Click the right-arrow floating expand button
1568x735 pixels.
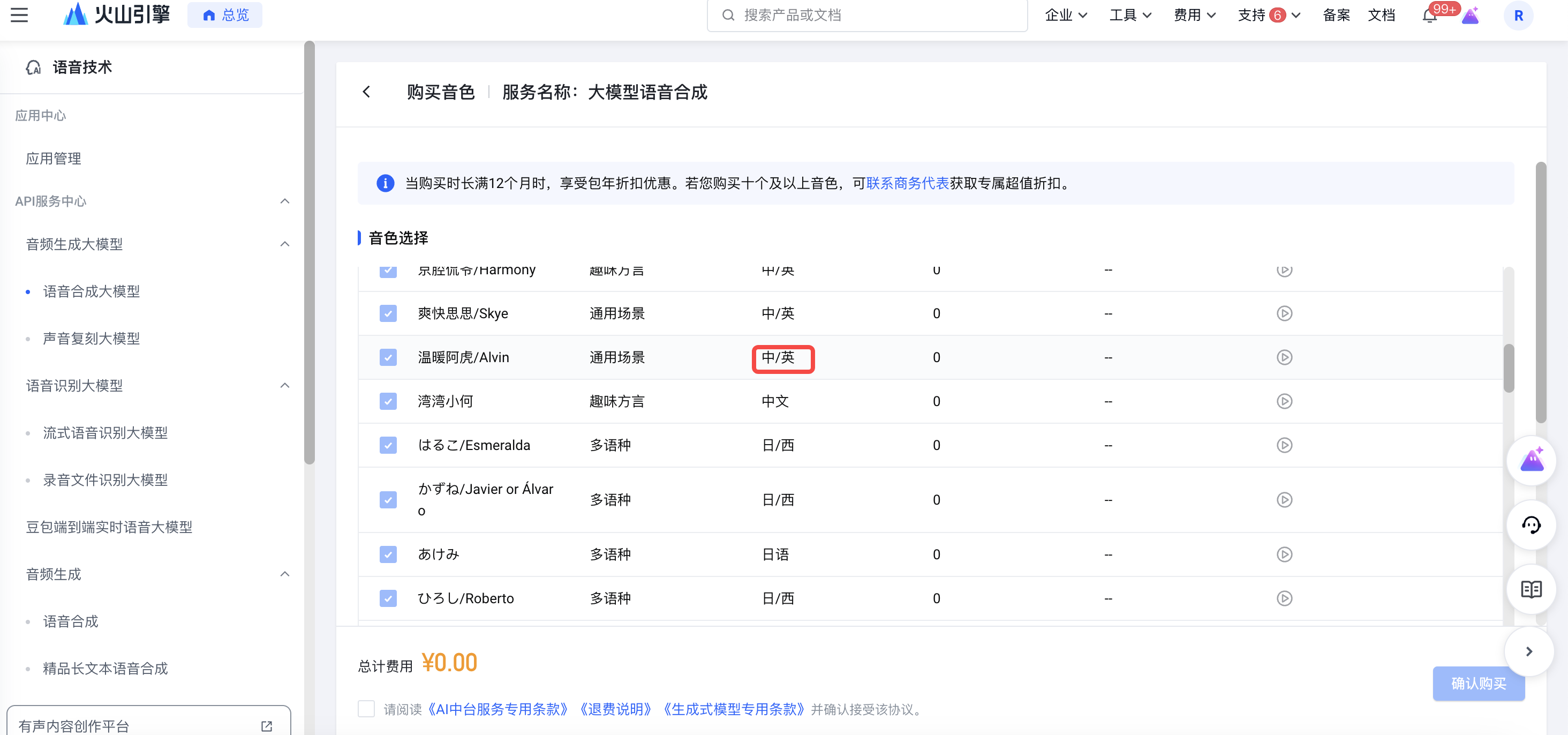[x=1528, y=651]
